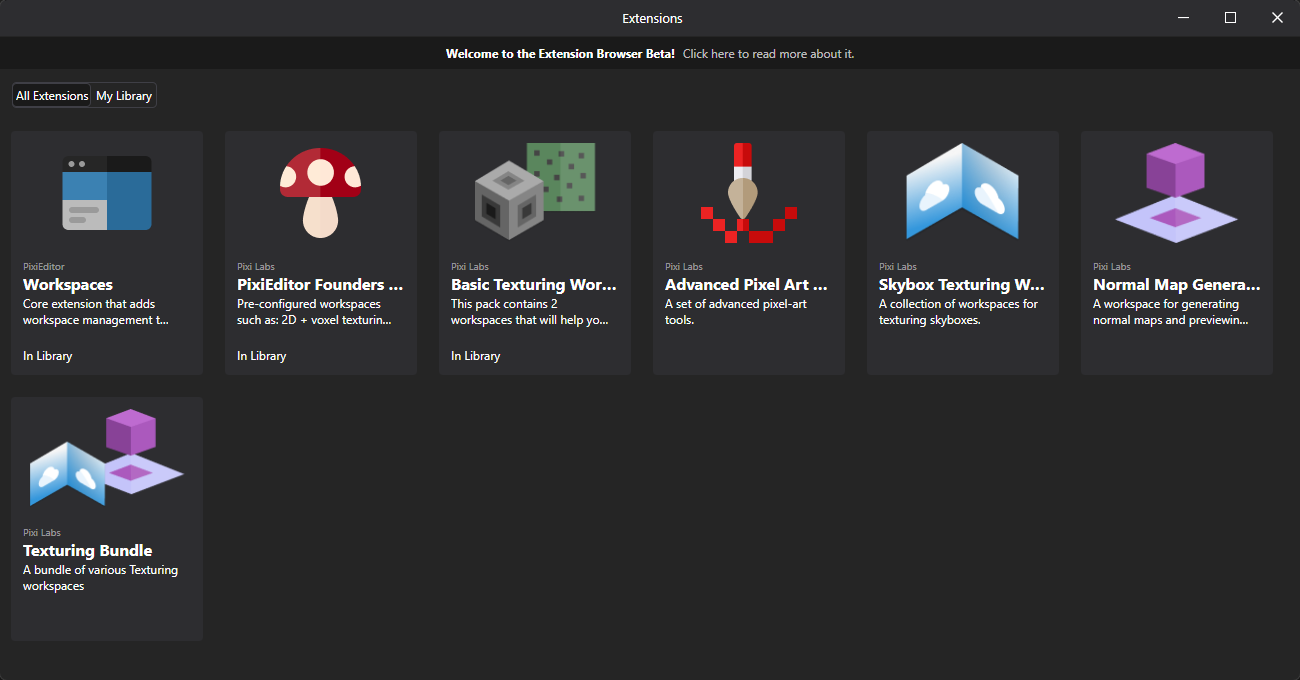Open the Texturing Bundle title
1300x680 pixels.
coord(88,551)
